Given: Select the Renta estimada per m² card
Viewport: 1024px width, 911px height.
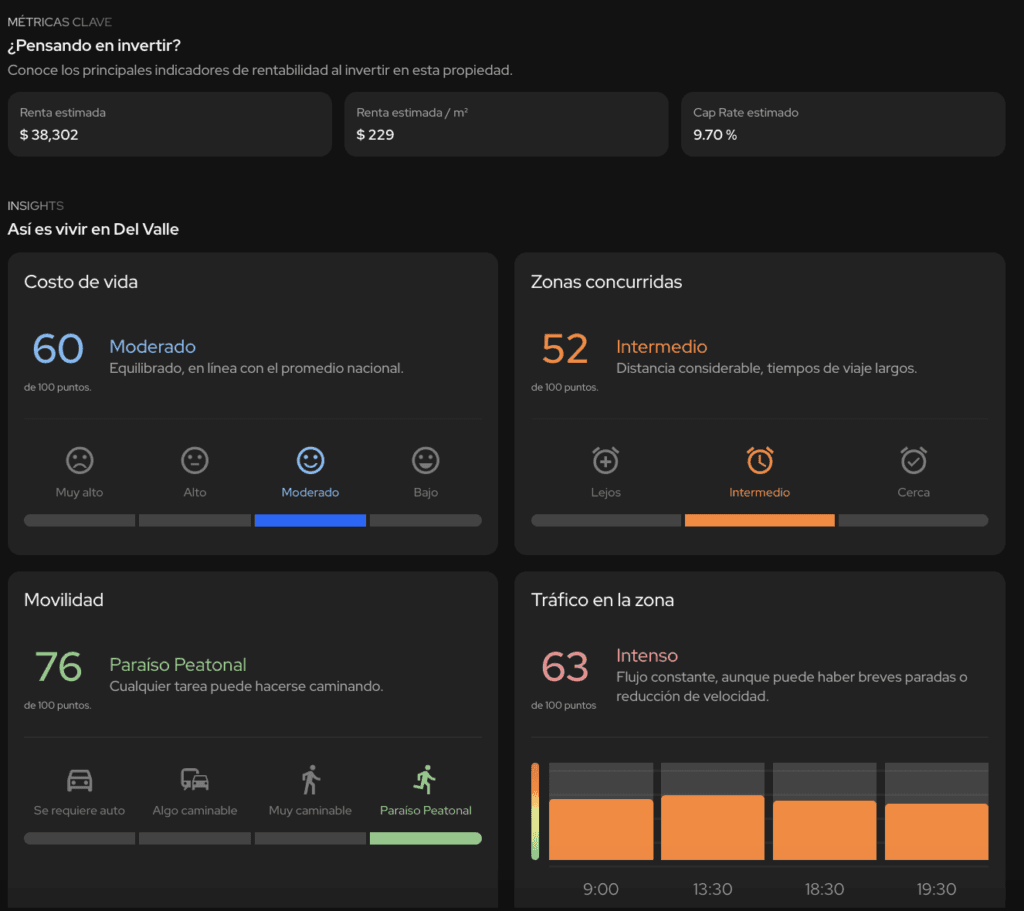Looking at the screenshot, I should [506, 124].
